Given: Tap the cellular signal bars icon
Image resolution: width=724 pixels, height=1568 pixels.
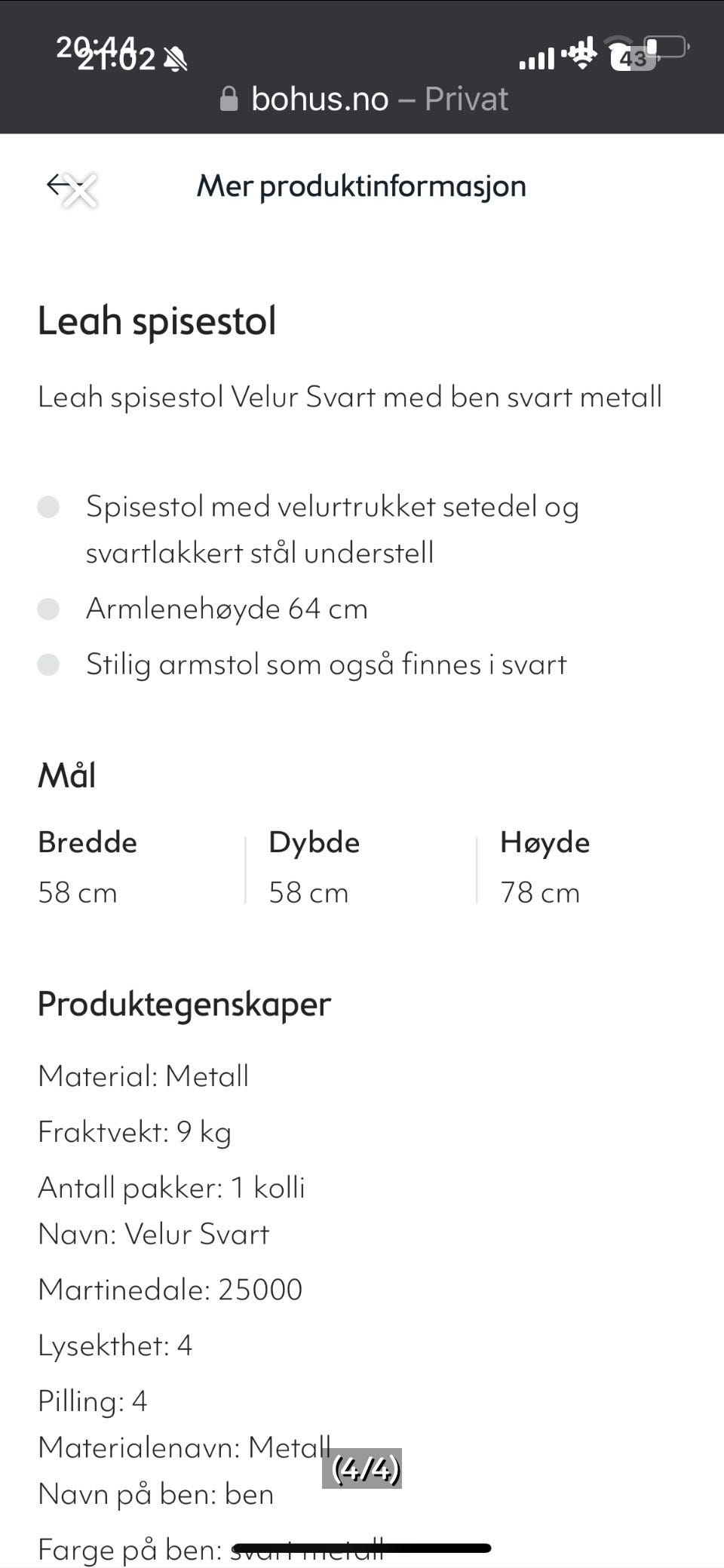Looking at the screenshot, I should (536, 57).
